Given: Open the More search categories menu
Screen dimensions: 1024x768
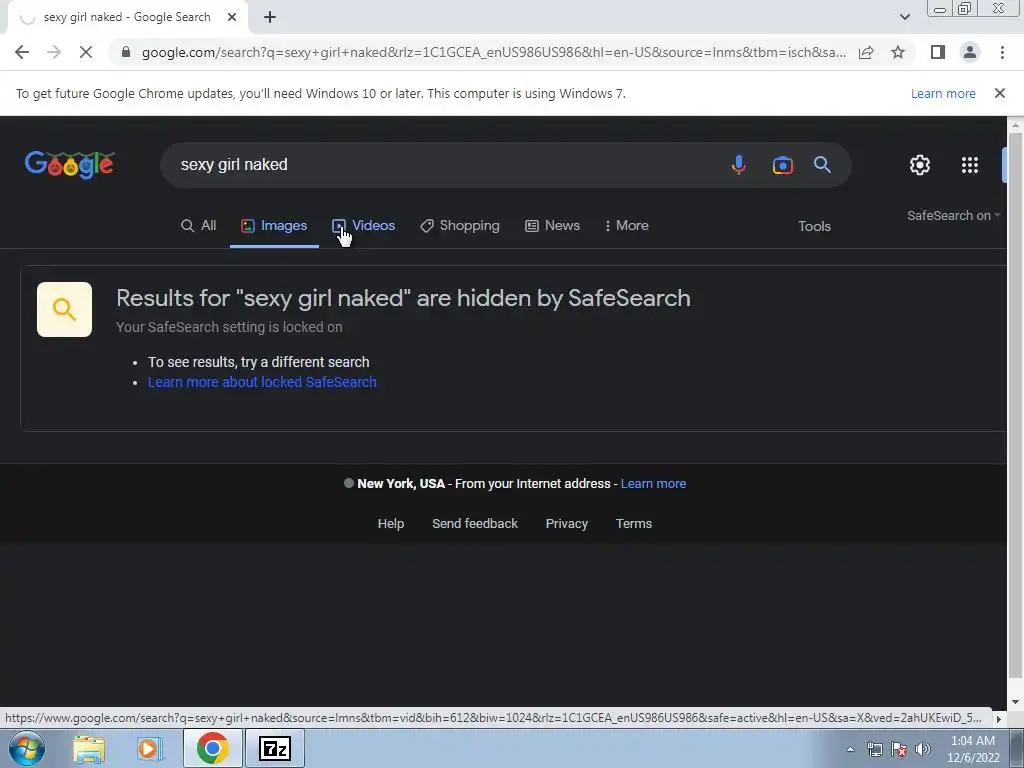Looking at the screenshot, I should tap(626, 225).
